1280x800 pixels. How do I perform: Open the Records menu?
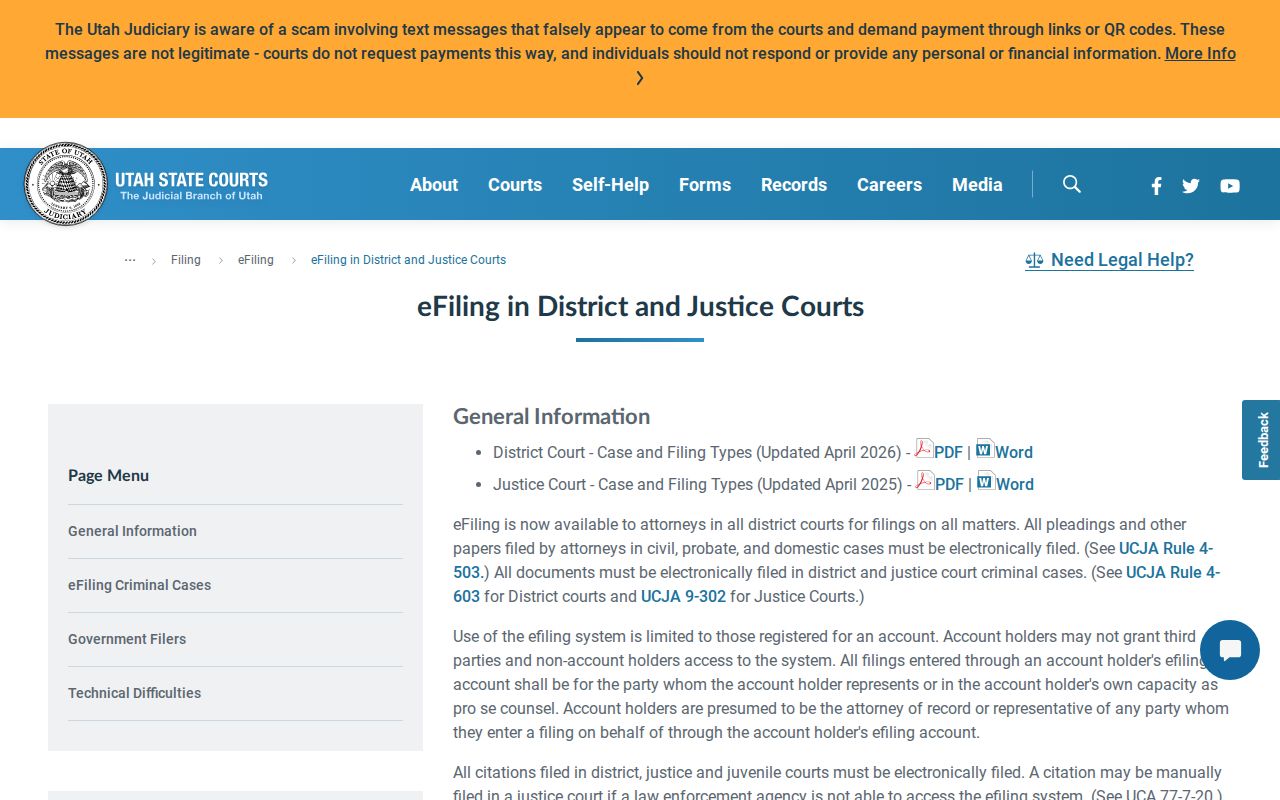pos(794,184)
